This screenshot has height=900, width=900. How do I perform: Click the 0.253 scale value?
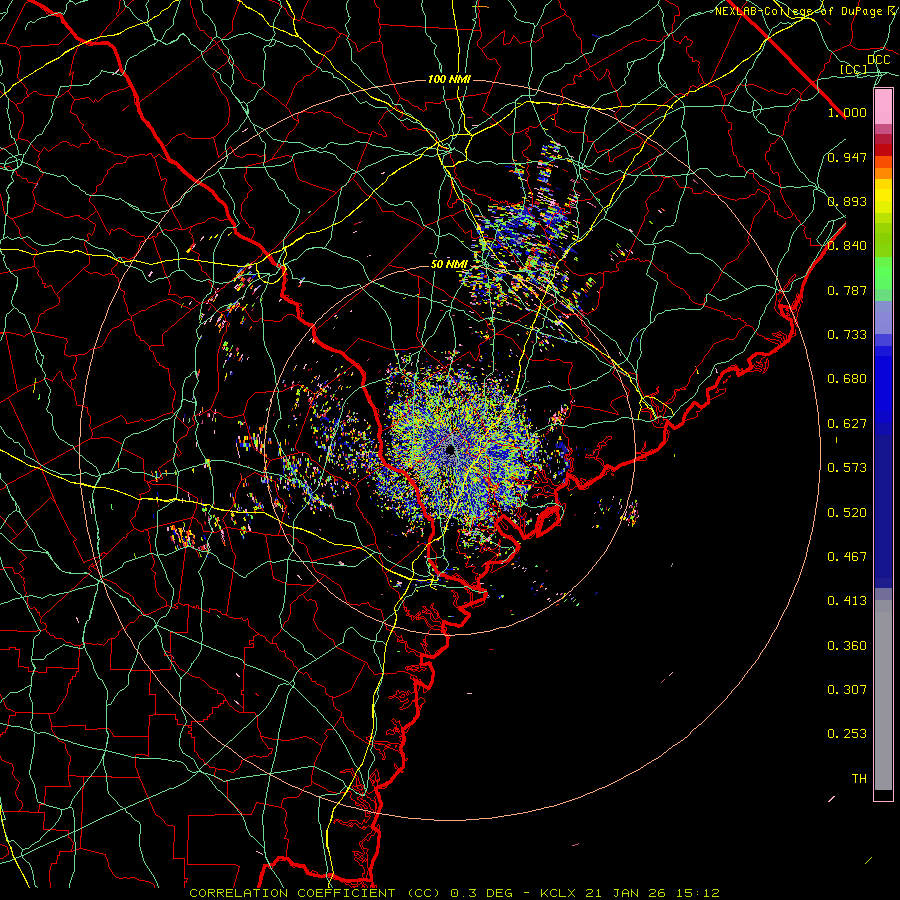[x=847, y=734]
